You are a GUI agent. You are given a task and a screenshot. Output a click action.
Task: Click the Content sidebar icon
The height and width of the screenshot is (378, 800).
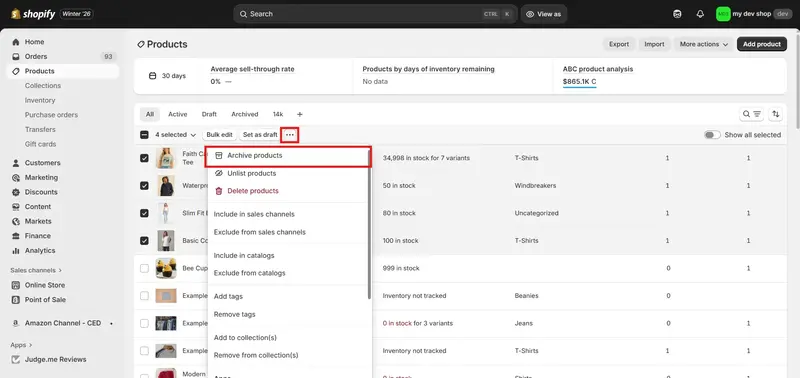(16, 207)
